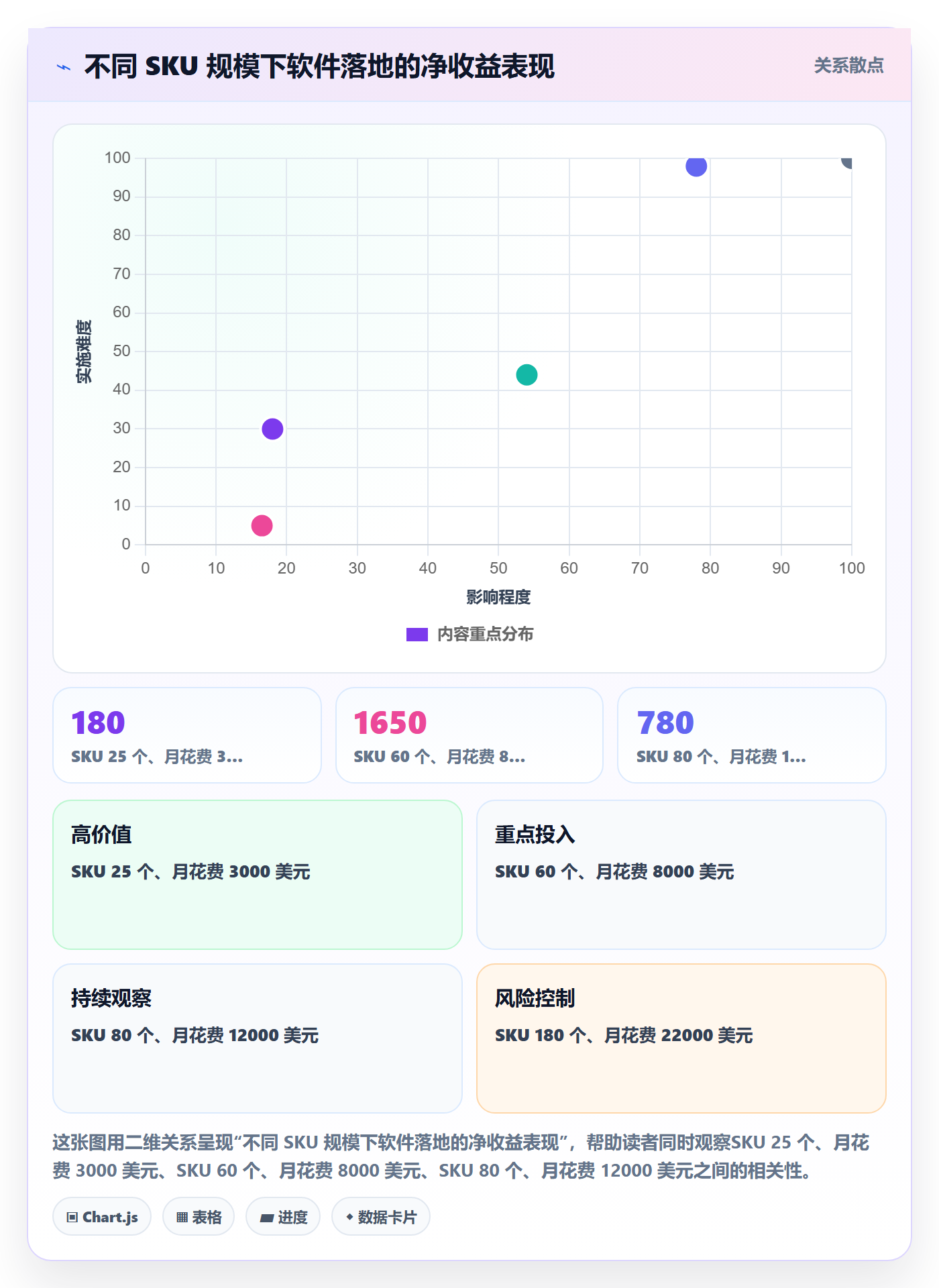Click the text SKU 25 个、月花费 3000 美元 under 高价值
The width and height of the screenshot is (939, 1288).
[190, 871]
